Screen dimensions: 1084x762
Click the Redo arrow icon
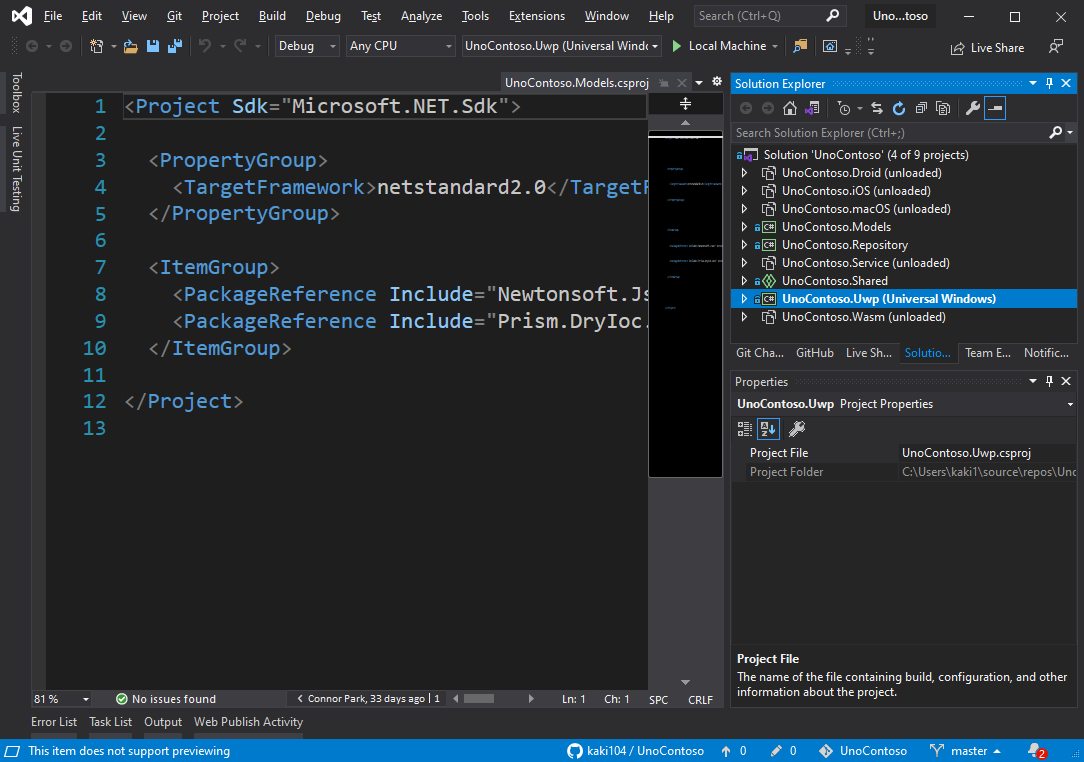pyautogui.click(x=240, y=46)
